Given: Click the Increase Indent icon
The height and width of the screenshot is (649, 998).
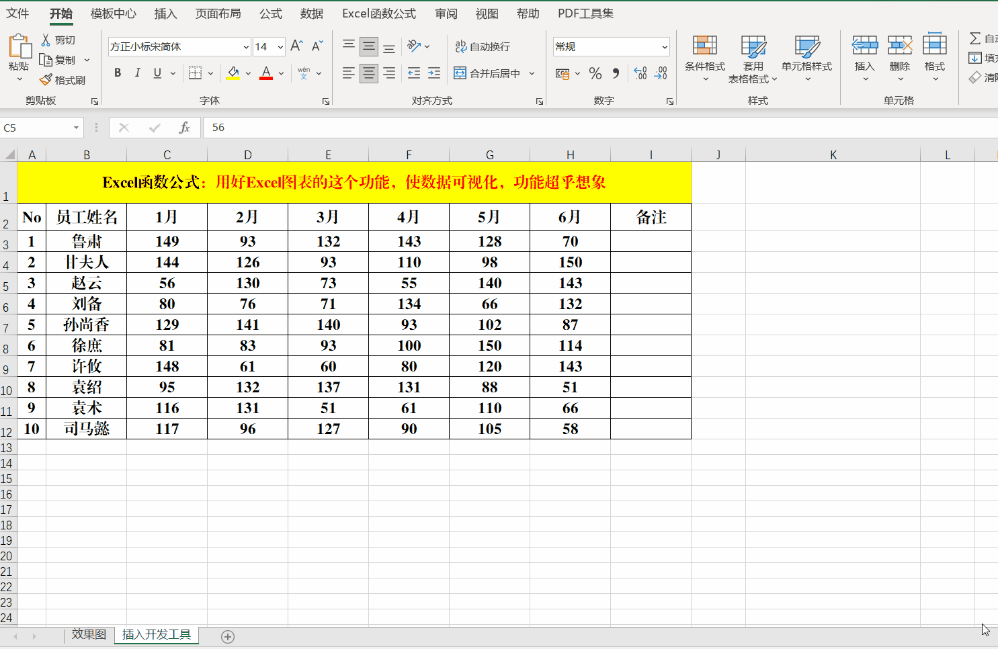Looking at the screenshot, I should (434, 73).
